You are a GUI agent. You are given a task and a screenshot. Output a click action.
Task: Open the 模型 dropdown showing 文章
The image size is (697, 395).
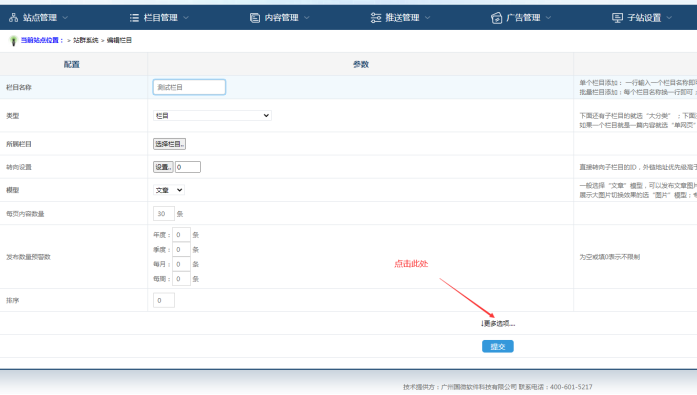click(x=168, y=190)
